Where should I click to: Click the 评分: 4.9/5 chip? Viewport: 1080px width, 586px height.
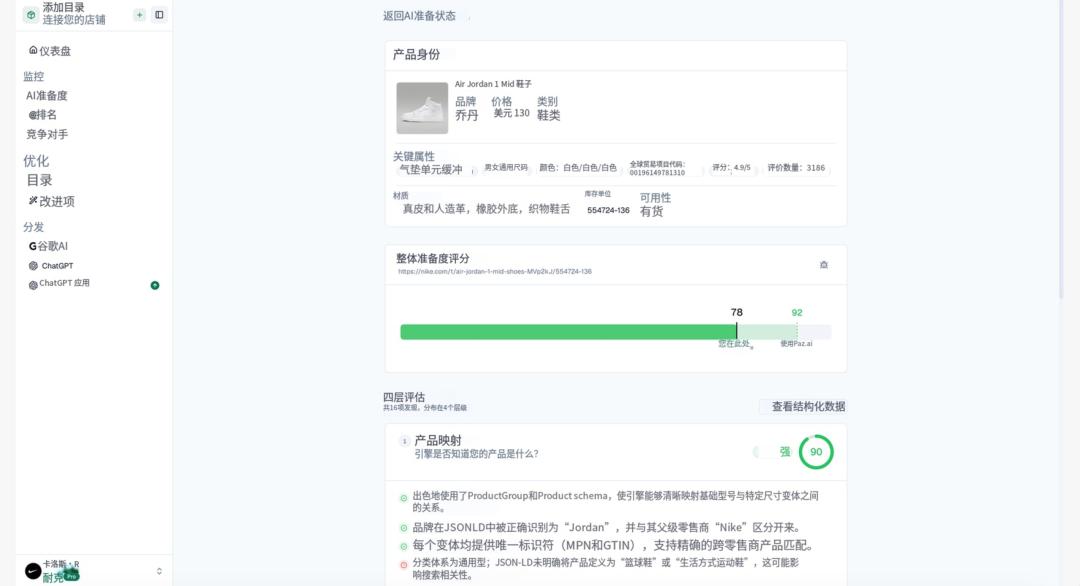click(x=731, y=167)
